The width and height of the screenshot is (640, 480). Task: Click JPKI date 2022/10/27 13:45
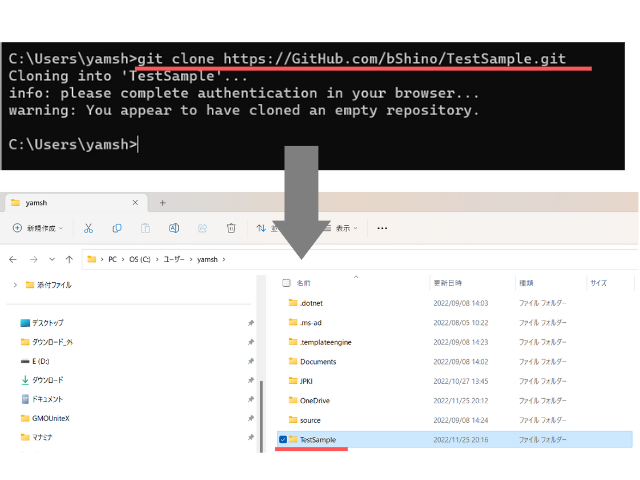(460, 381)
